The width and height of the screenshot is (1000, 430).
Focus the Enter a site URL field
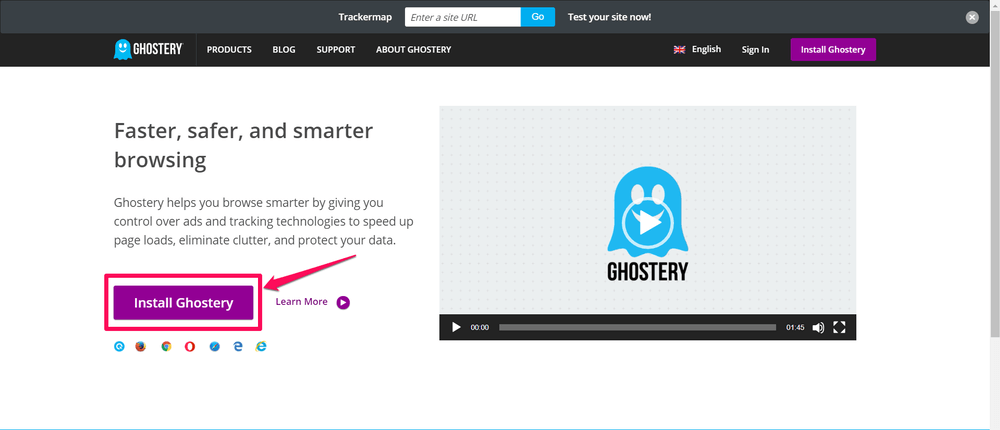pos(463,17)
